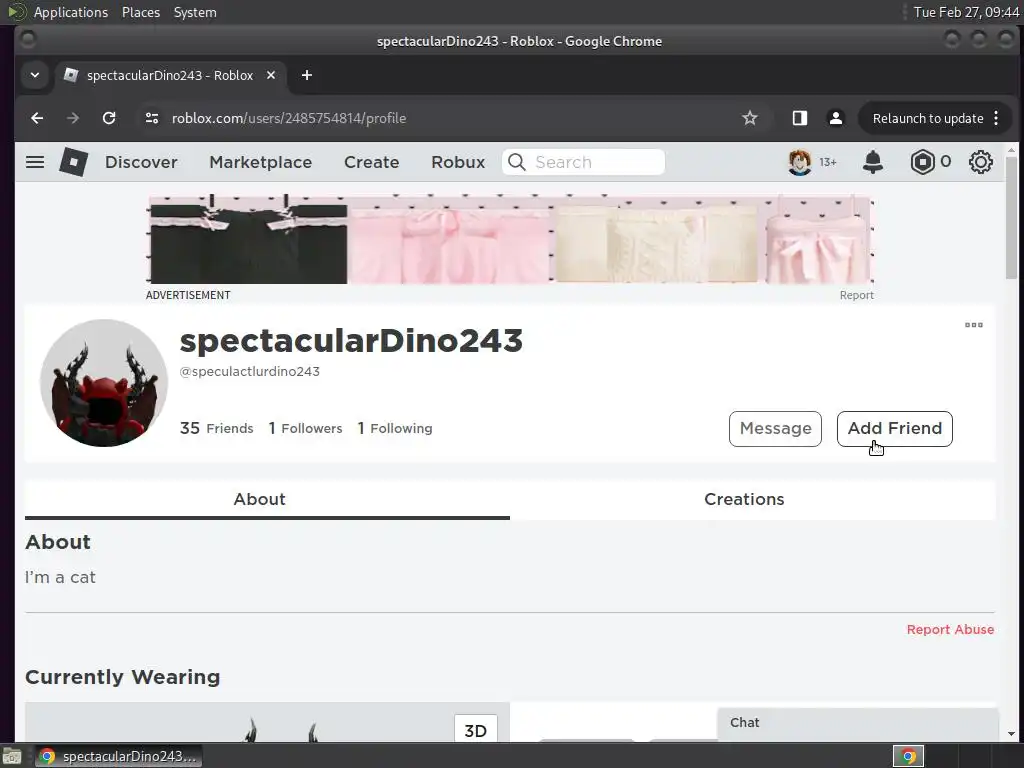Switch to the About tab

tap(267, 500)
